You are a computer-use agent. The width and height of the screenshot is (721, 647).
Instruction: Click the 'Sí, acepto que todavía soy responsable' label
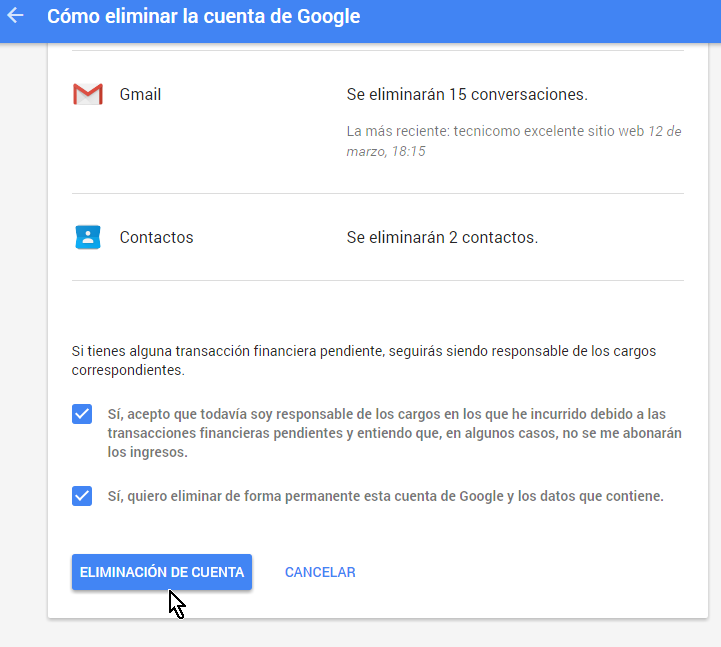click(395, 433)
